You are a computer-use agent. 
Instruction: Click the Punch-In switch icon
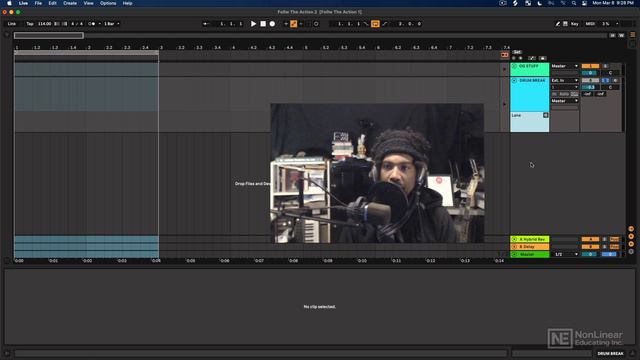pyautogui.click(x=366, y=24)
